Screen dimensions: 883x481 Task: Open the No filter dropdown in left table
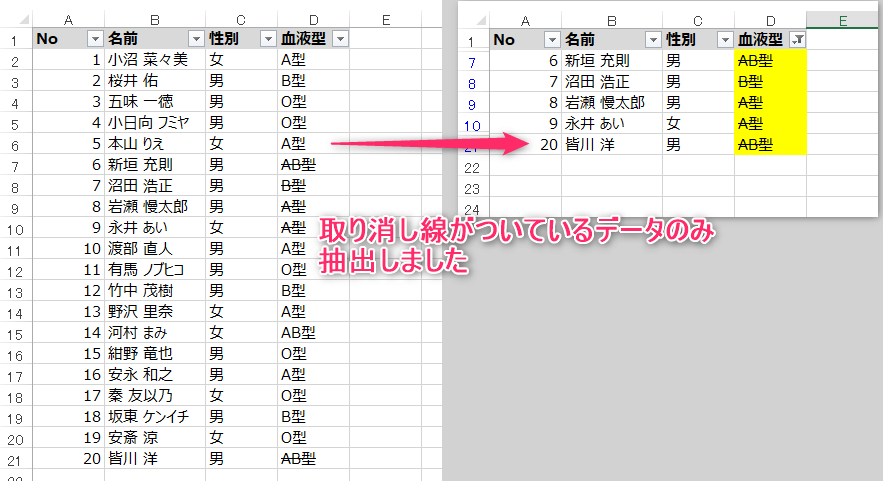(x=95, y=39)
